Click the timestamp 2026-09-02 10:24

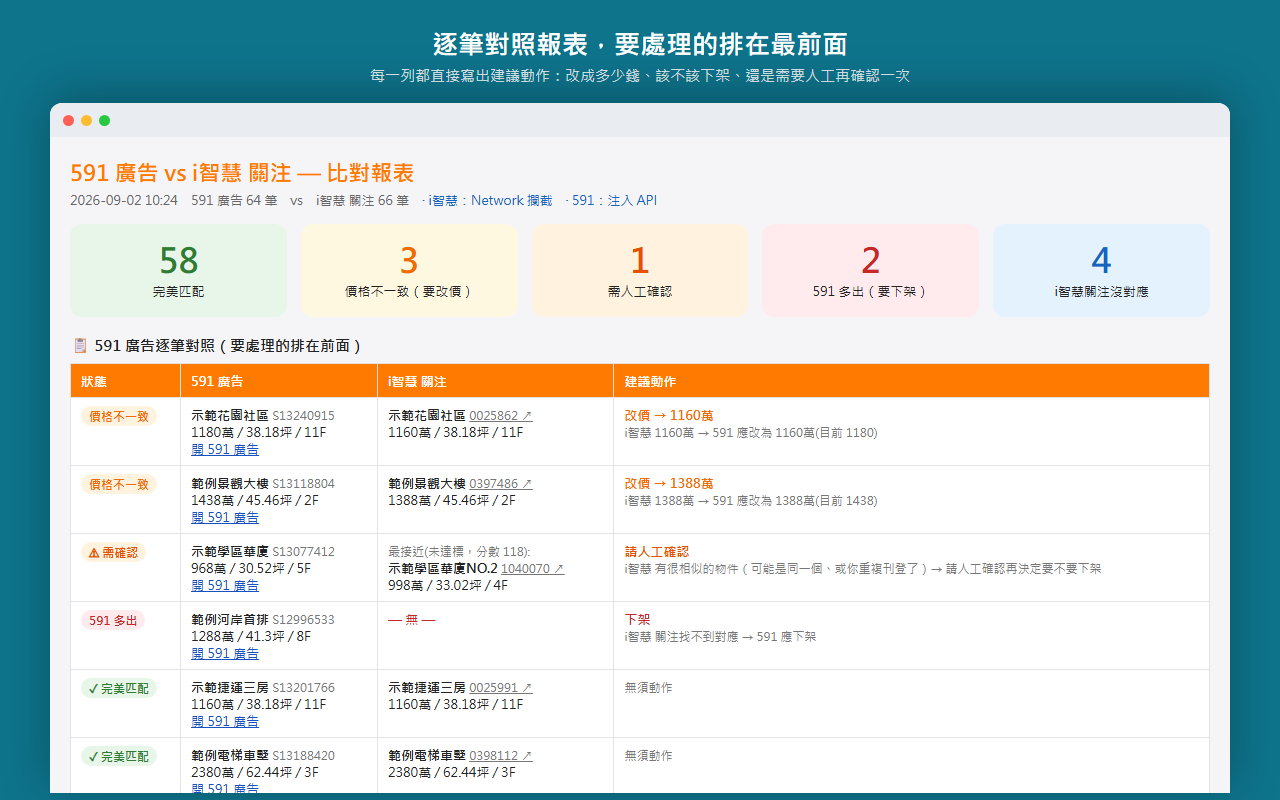coord(124,200)
